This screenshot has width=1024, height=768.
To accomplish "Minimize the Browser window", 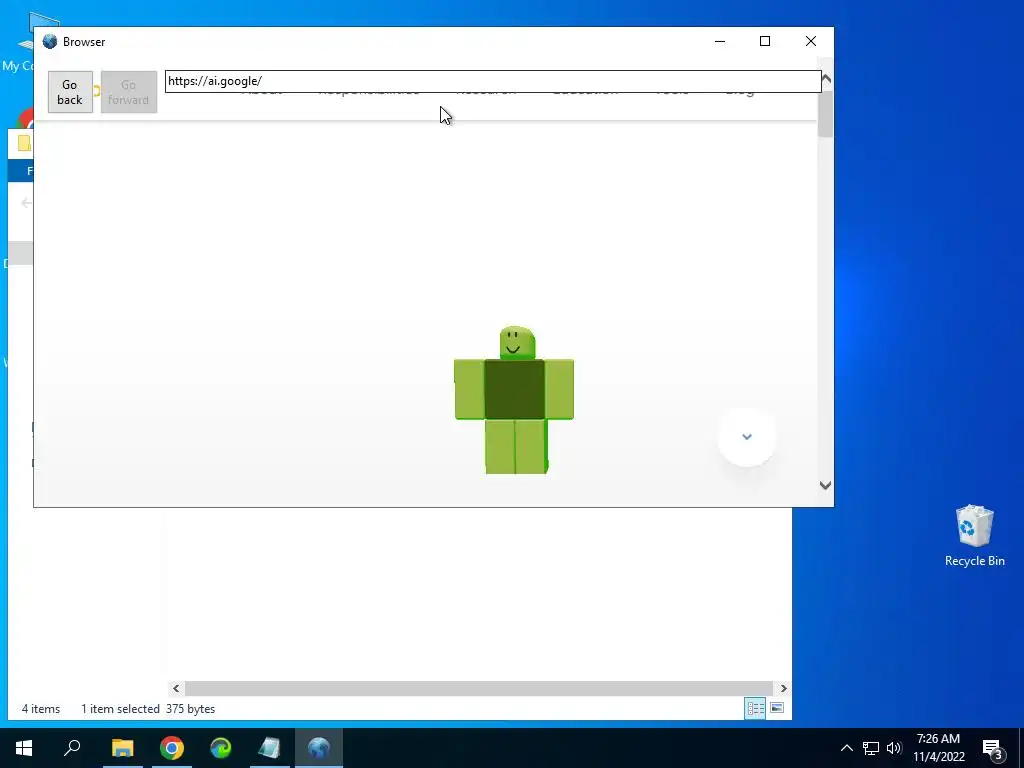I will 720,41.
